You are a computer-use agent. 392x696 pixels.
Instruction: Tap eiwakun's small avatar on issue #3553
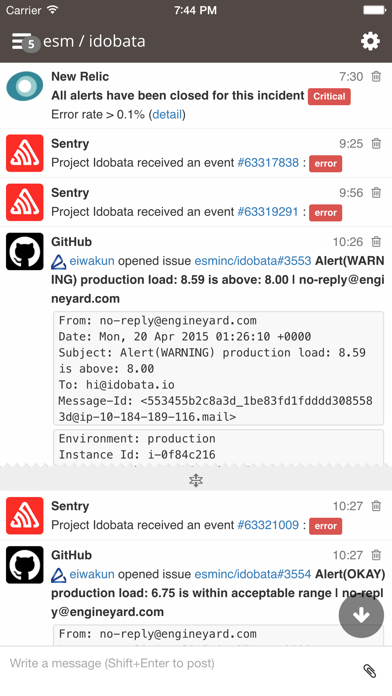(x=59, y=261)
